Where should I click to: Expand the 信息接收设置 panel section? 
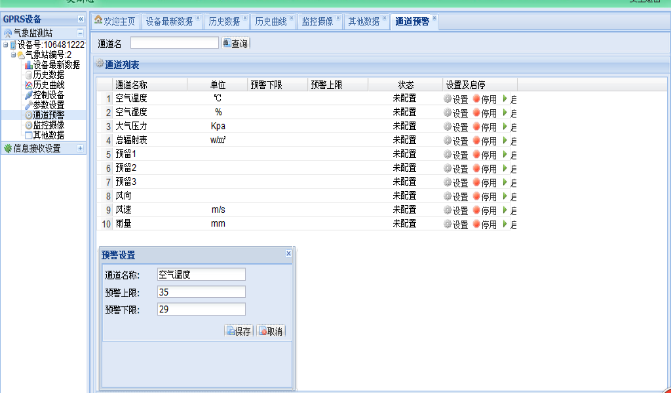(80, 148)
